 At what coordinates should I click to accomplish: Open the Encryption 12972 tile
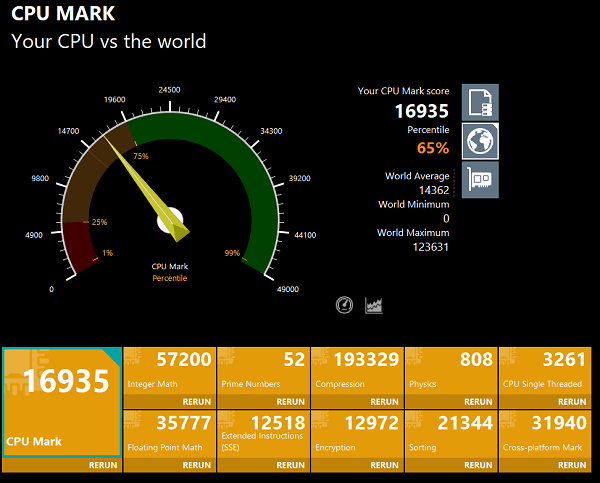coord(357,434)
